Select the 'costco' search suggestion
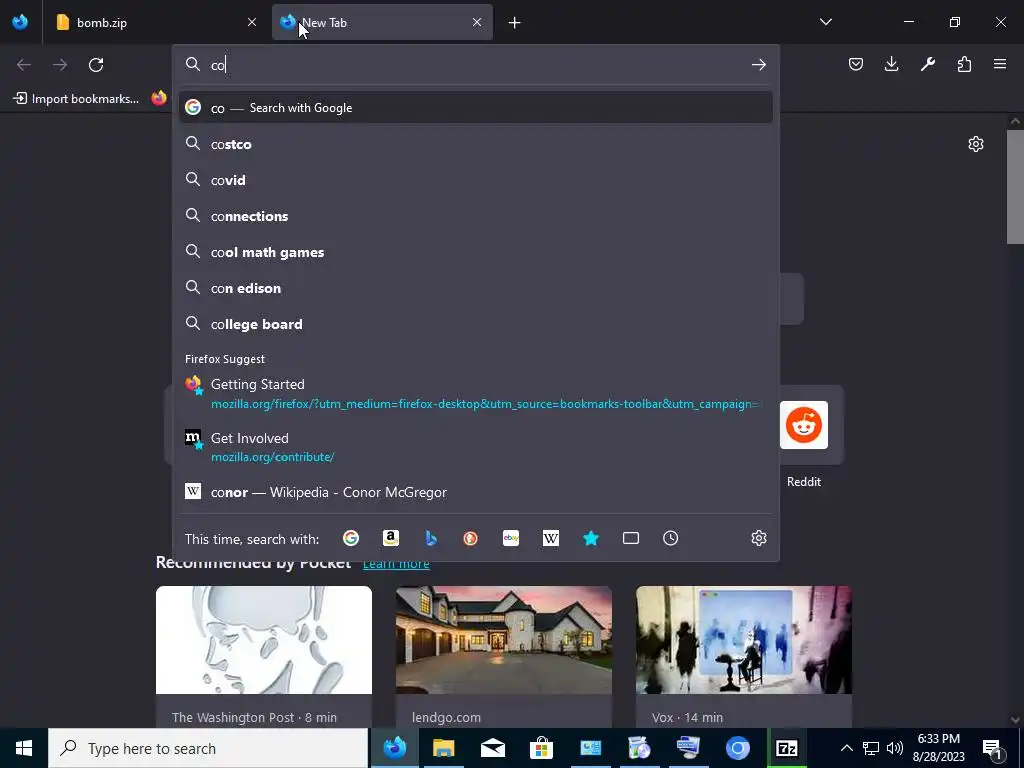 coord(475,144)
